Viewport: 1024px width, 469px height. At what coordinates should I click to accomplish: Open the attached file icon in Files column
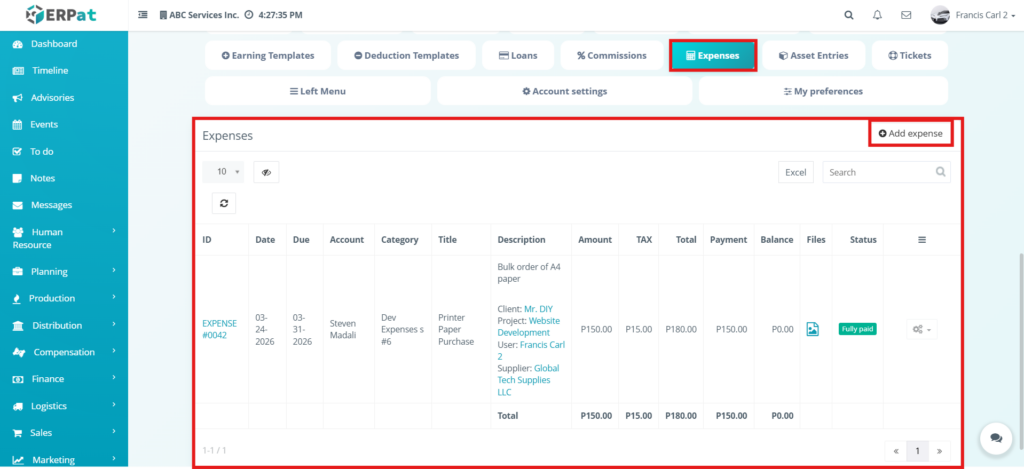(813, 329)
